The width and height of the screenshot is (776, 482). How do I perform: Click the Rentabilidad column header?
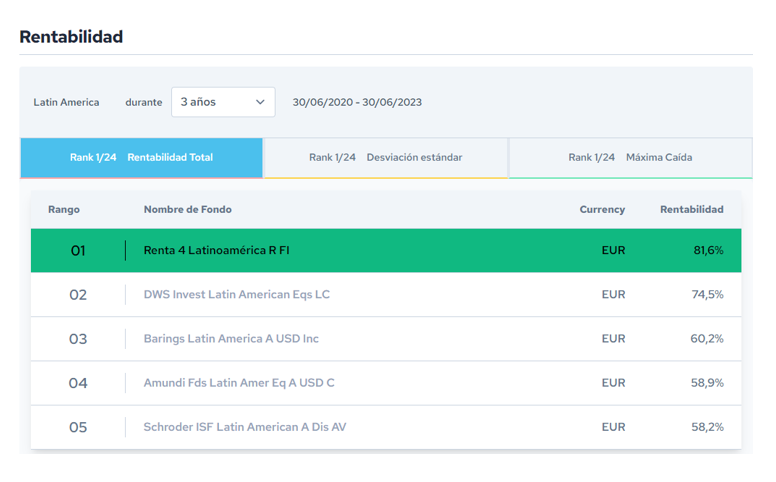[x=691, y=210]
